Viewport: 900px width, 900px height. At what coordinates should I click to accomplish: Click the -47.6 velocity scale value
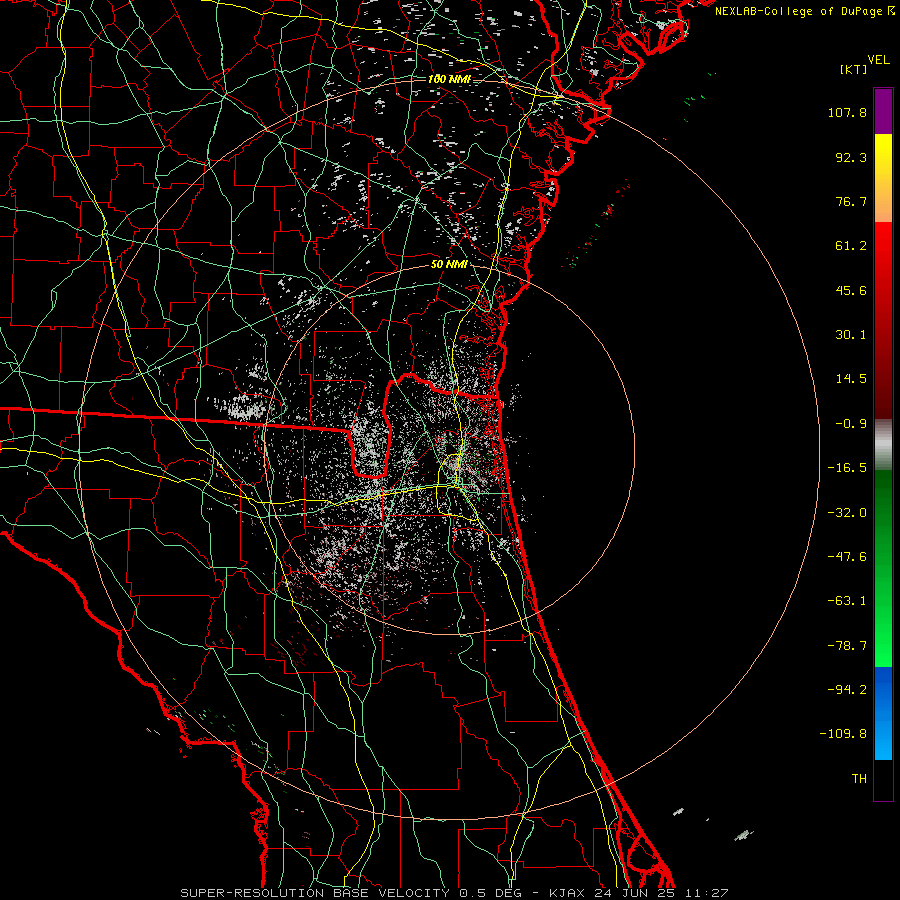pyautogui.click(x=847, y=557)
